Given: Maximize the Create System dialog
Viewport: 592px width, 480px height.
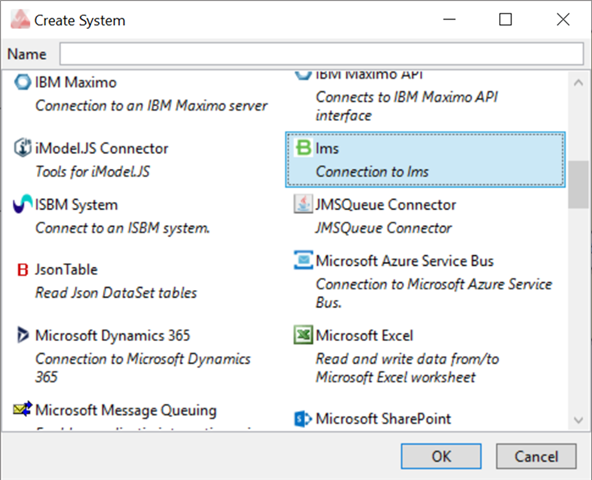Looking at the screenshot, I should 506,19.
